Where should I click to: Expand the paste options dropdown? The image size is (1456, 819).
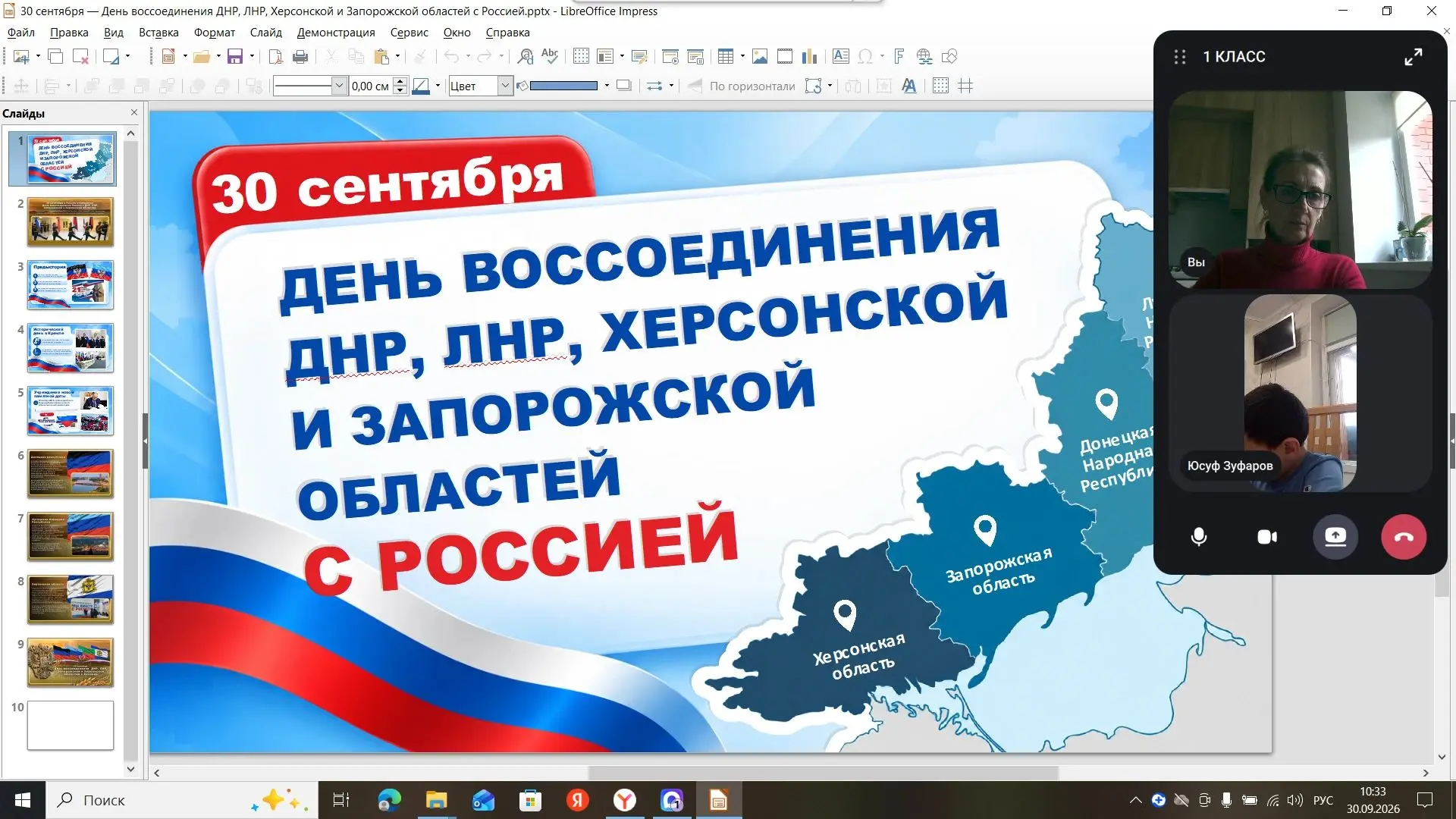397,56
